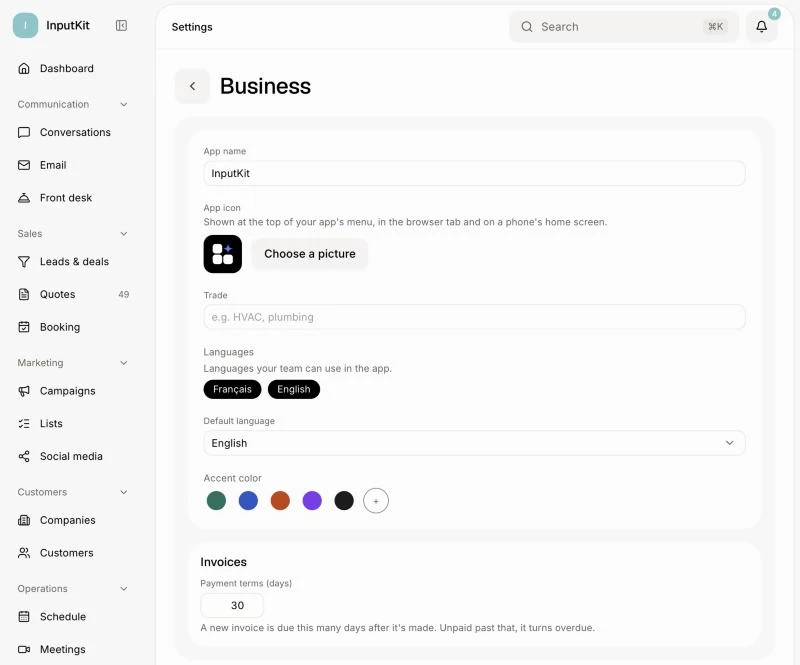This screenshot has width=800, height=665.
Task: Select the black accent color
Action: (x=344, y=501)
